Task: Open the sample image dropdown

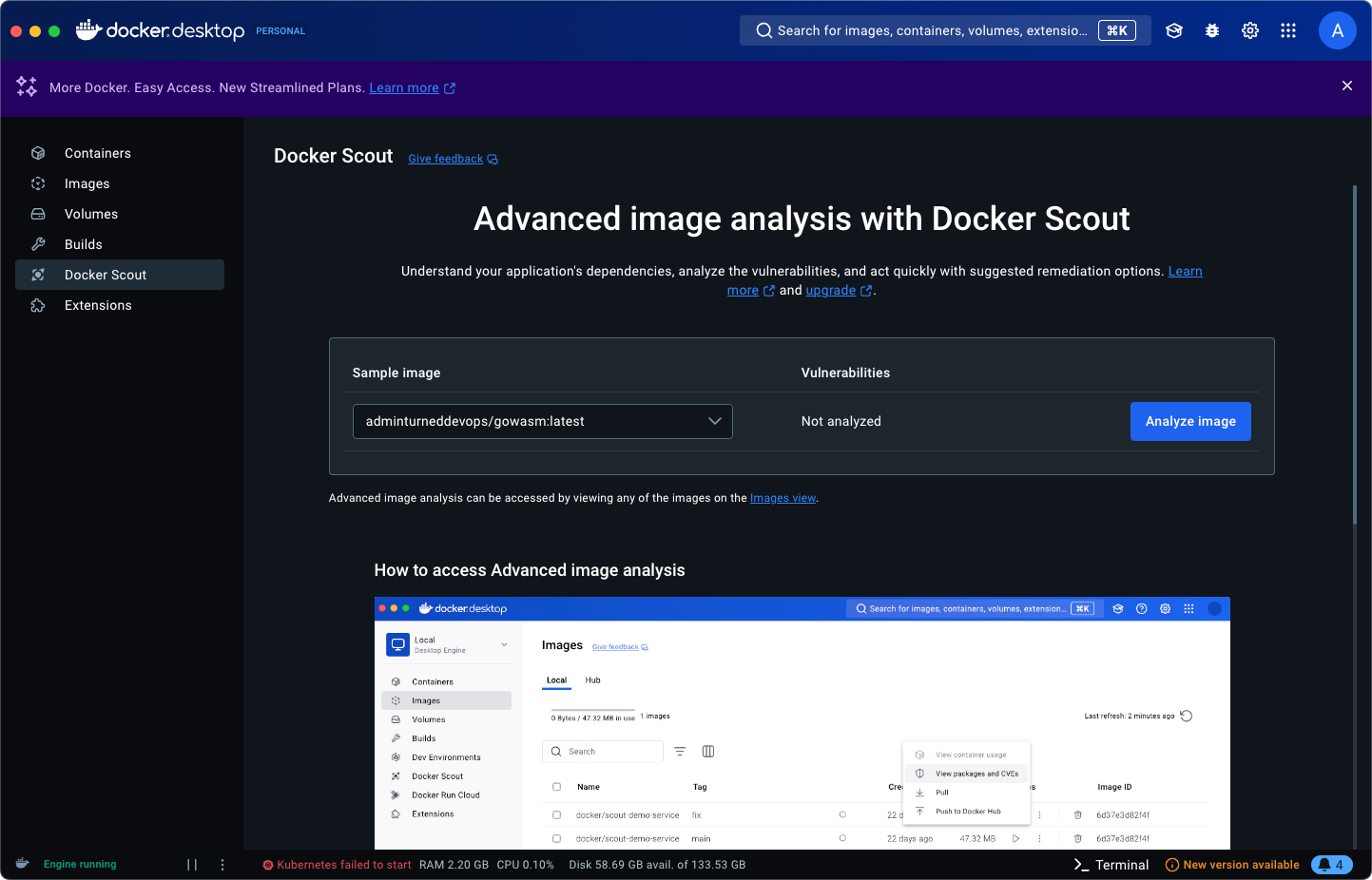Action: tap(543, 421)
